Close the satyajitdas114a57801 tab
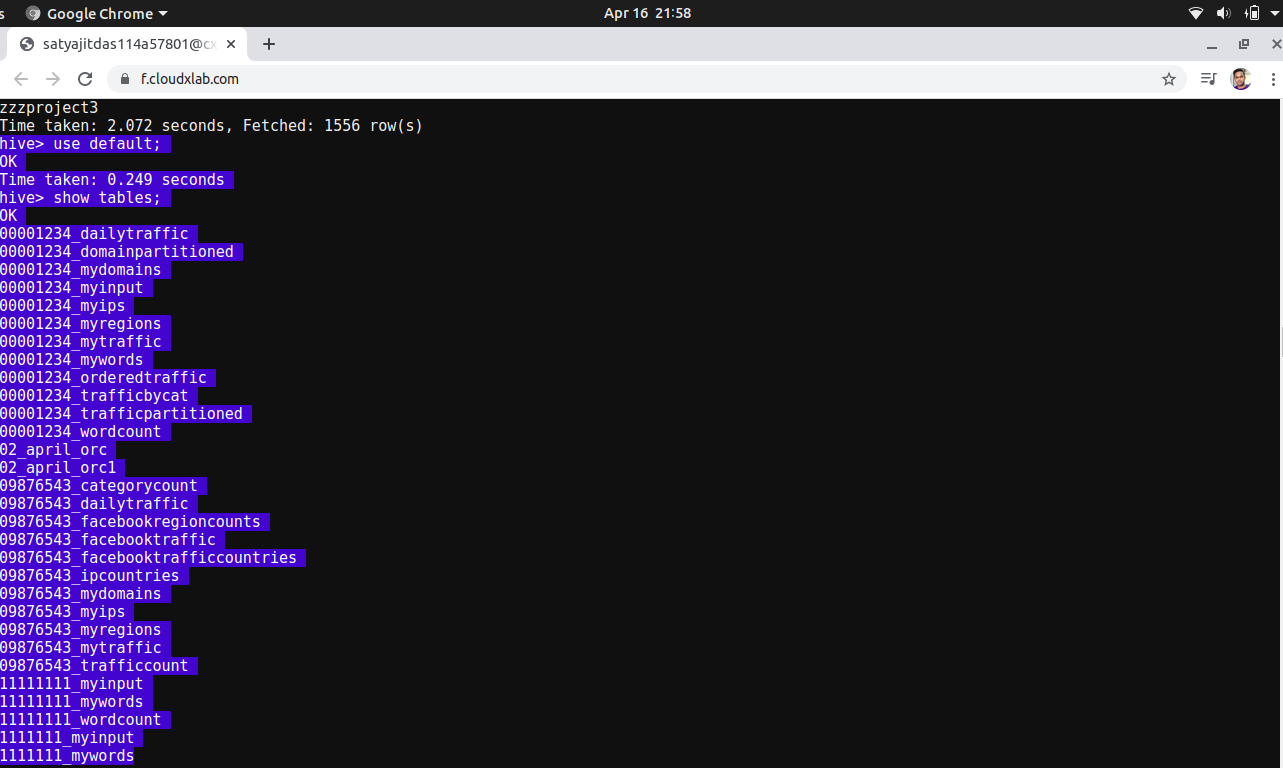This screenshot has width=1283, height=768. (231, 44)
